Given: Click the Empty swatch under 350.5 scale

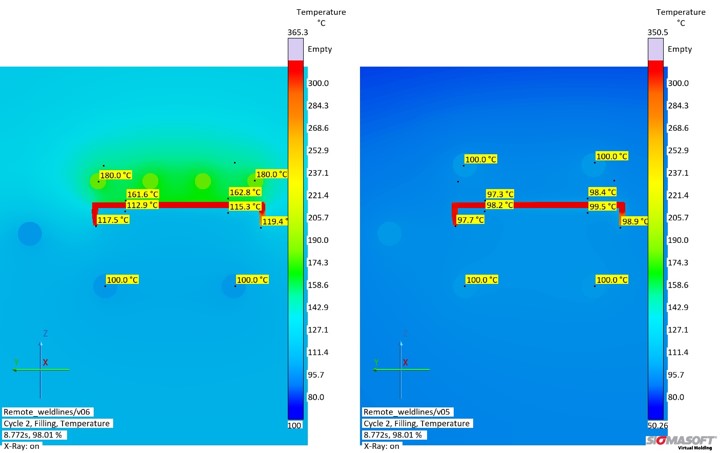Looking at the screenshot, I should click(x=655, y=49).
